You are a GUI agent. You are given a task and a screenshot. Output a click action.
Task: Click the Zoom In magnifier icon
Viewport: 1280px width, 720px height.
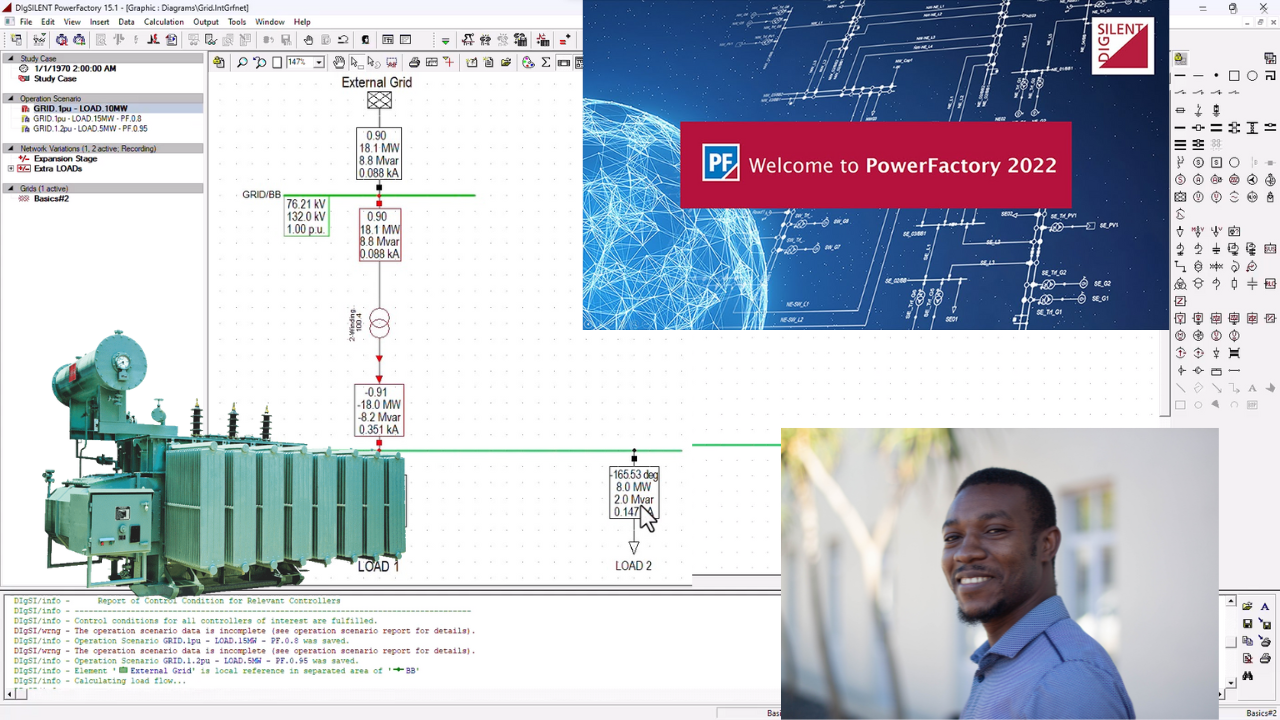tap(242, 62)
